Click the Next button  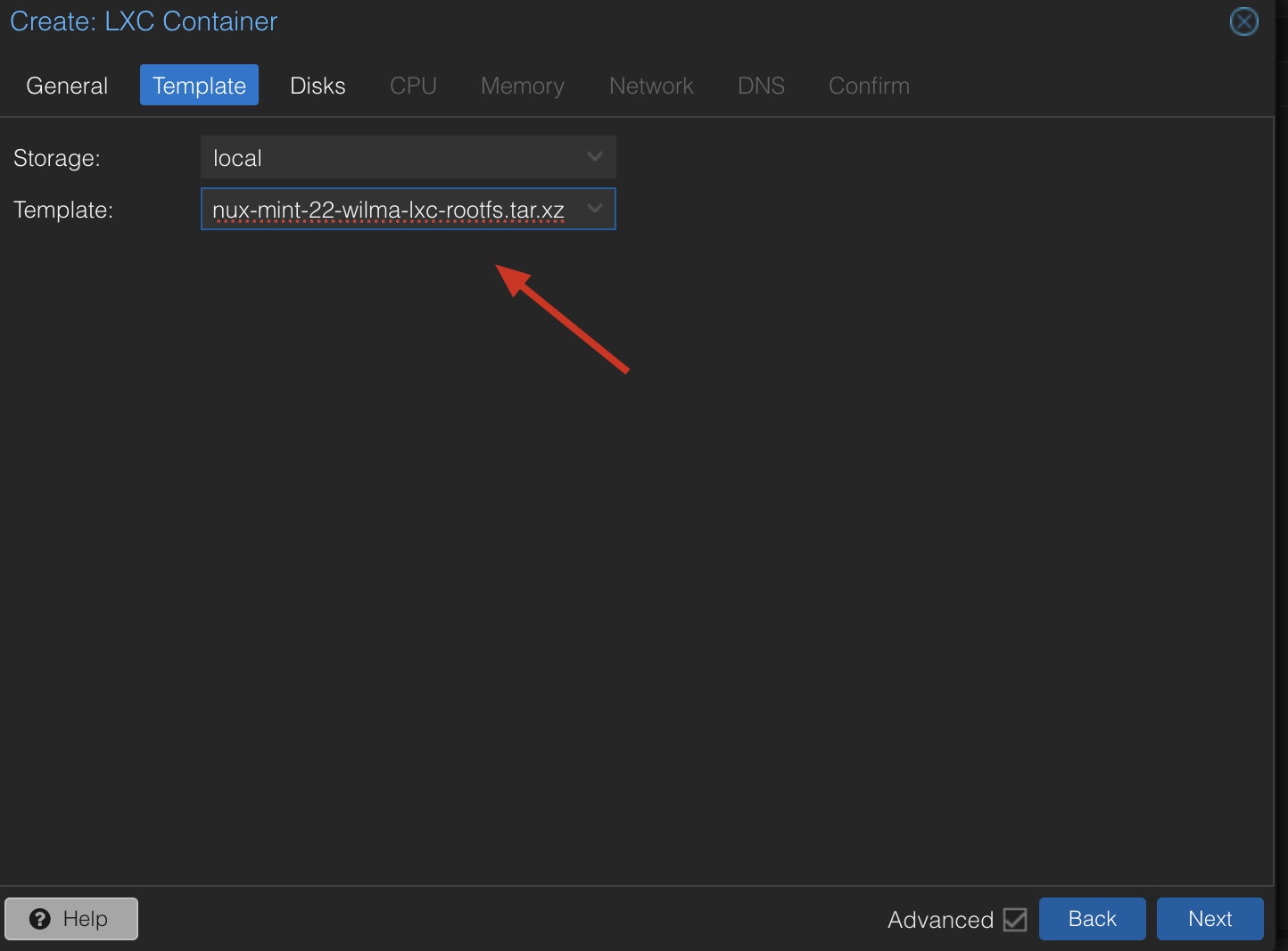(x=1210, y=919)
